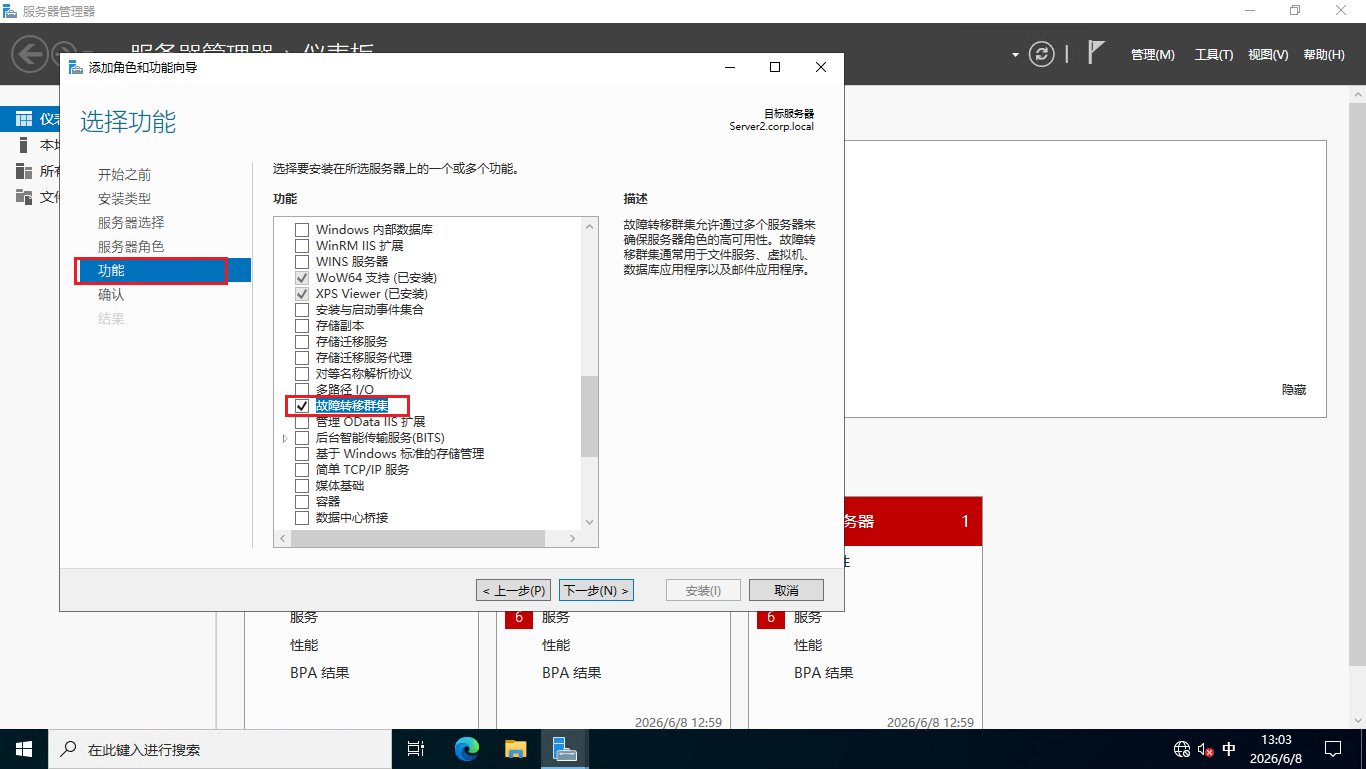
Task: Launch Microsoft Edge from taskbar
Action: click(x=466, y=749)
